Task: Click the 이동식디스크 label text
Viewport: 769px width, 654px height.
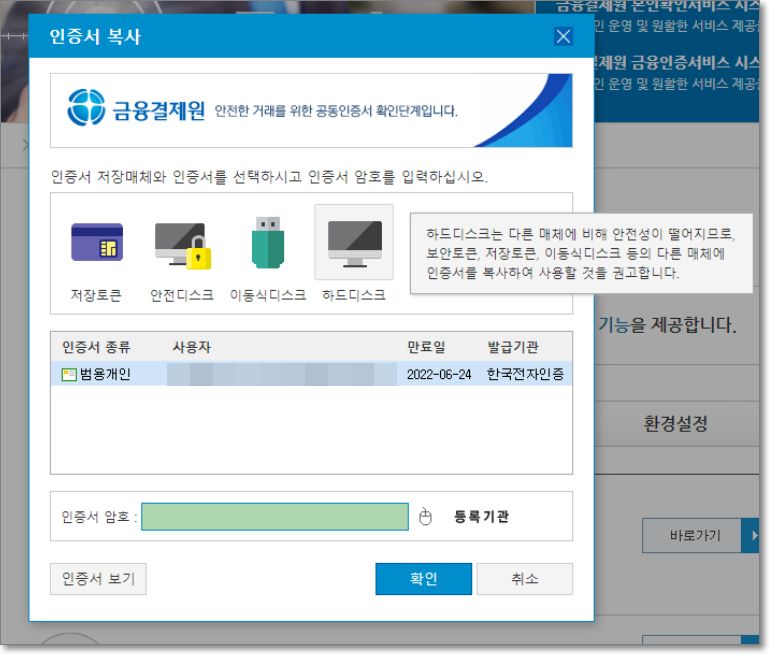Action: (268, 295)
